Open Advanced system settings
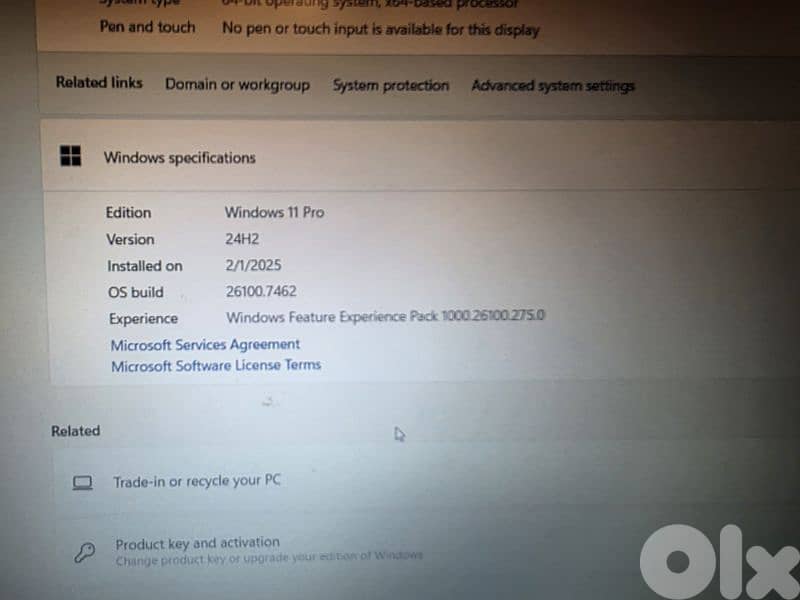The width and height of the screenshot is (800, 600). [552, 87]
